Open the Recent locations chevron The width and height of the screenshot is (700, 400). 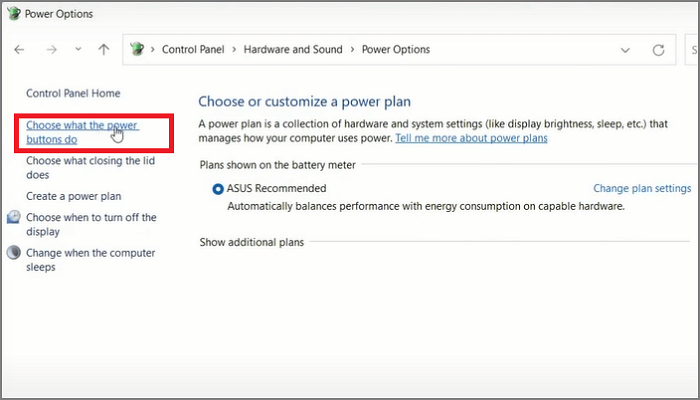[x=78, y=50]
